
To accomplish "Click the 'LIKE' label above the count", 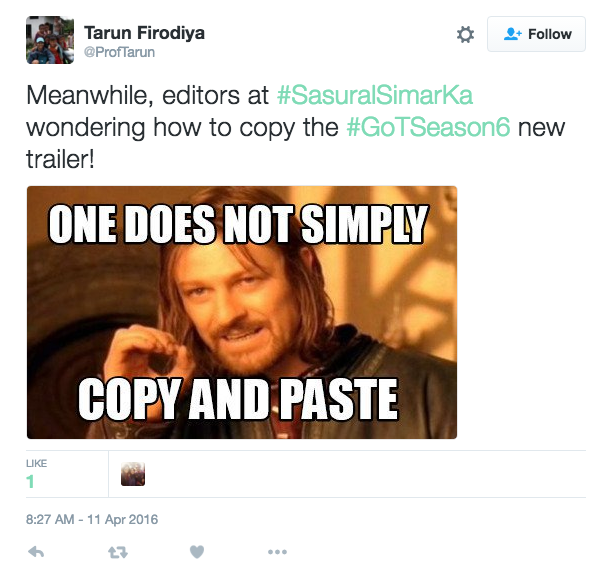I will 36,464.
